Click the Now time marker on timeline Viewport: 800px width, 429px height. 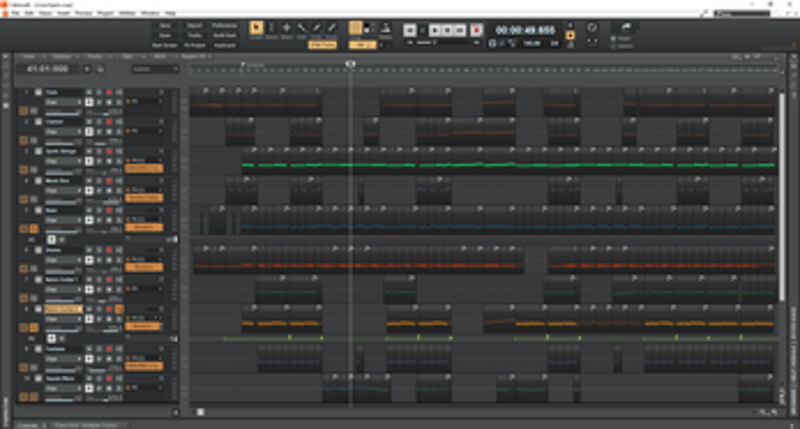point(351,64)
